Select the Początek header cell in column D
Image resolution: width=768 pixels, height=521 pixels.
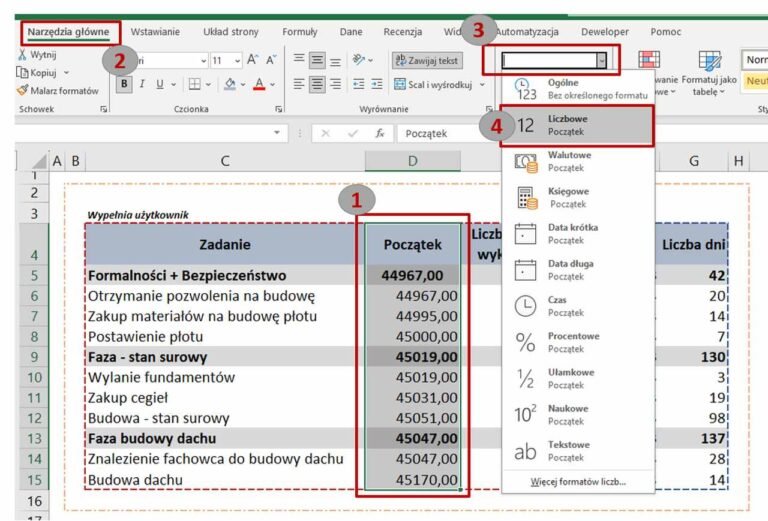pos(412,243)
